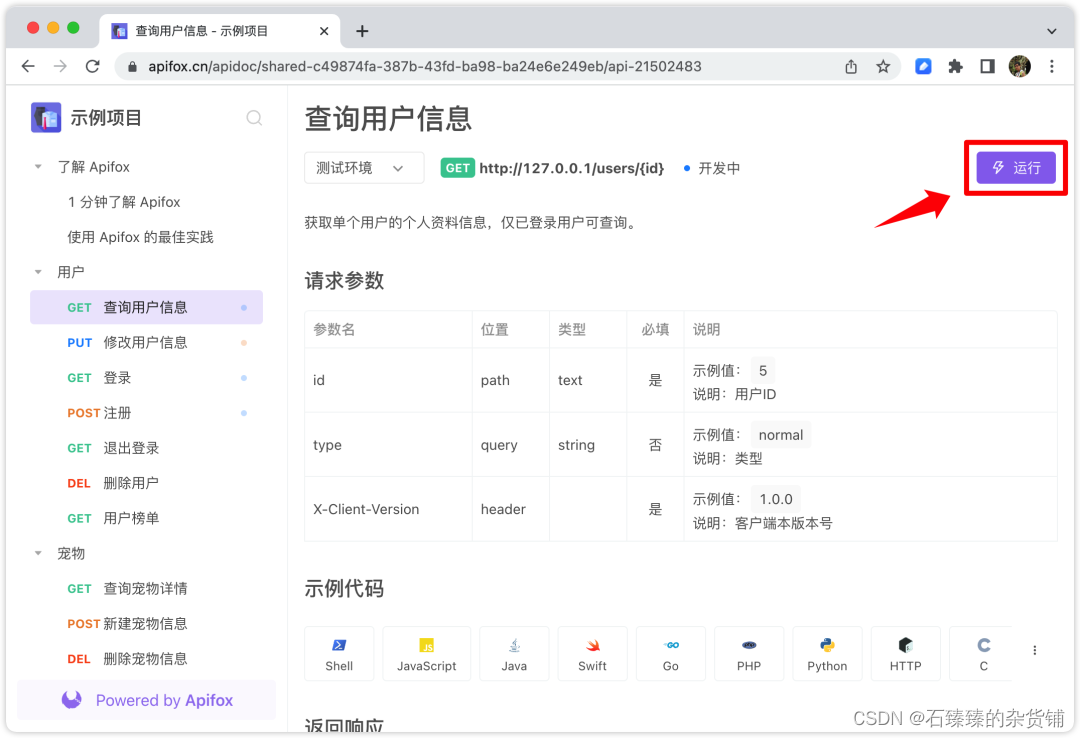Collapse the 用户 section in sidebar
Screen dimensions: 1080x738
pyautogui.click(x=38, y=271)
